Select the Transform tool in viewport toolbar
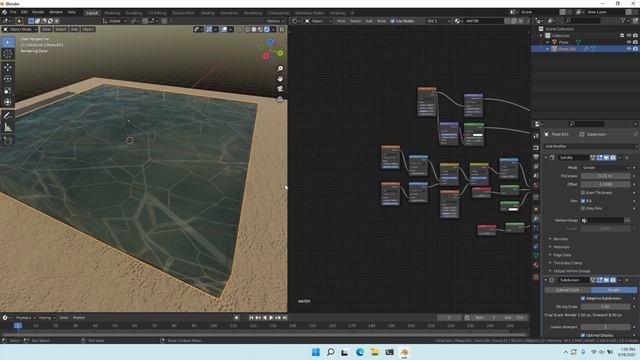640x360 pixels. point(8,102)
